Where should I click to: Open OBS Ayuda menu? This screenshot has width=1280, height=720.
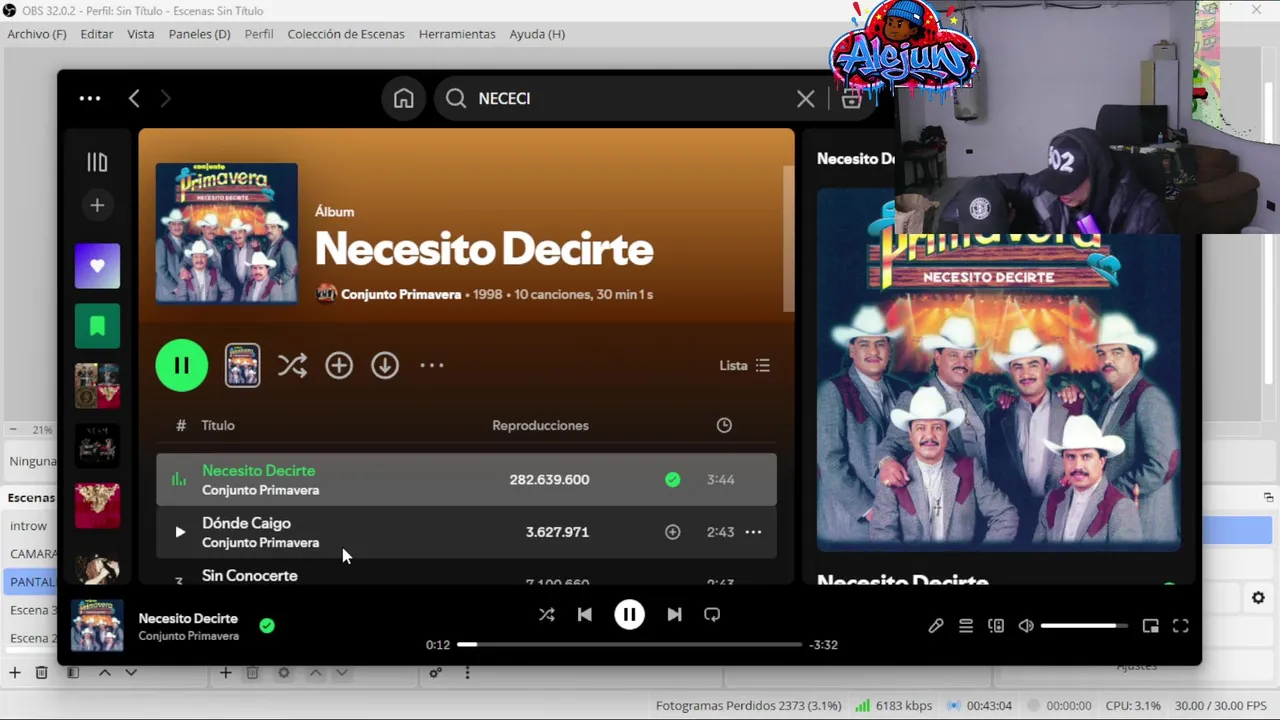(537, 34)
